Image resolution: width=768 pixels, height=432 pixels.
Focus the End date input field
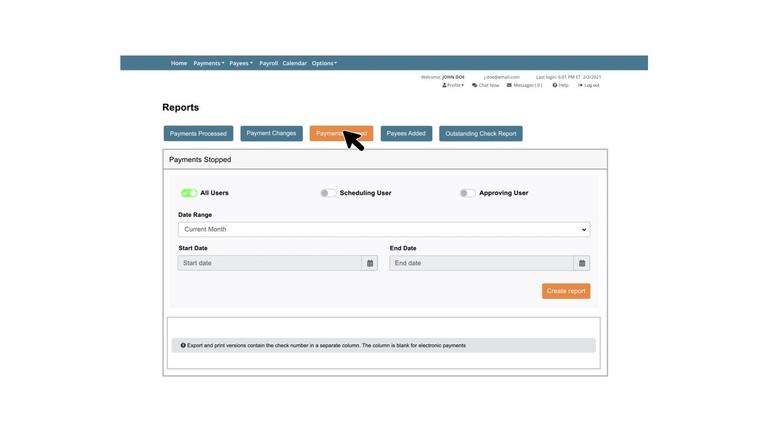click(x=481, y=263)
